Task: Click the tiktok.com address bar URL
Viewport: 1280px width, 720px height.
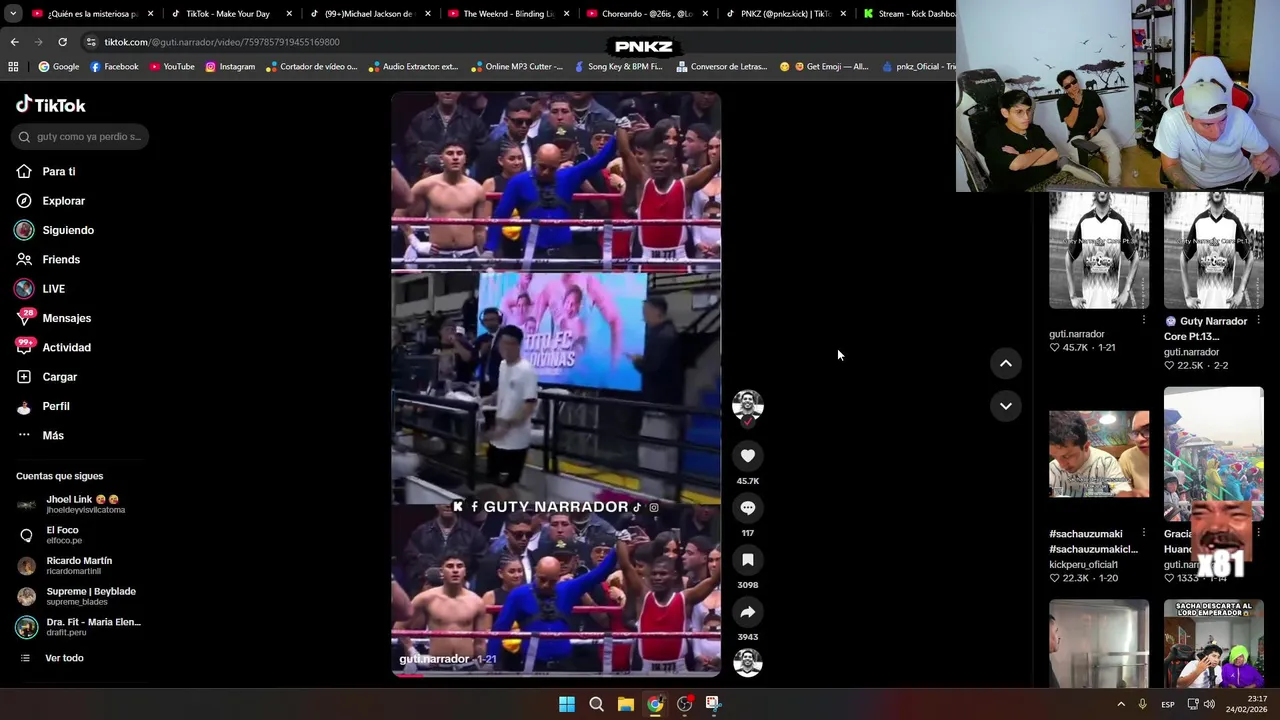Action: point(222,42)
